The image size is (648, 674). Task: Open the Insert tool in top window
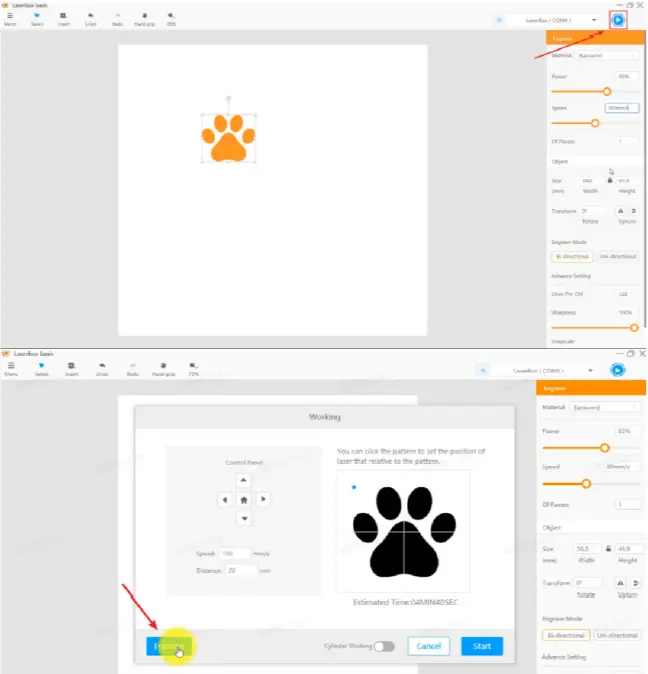(64, 16)
